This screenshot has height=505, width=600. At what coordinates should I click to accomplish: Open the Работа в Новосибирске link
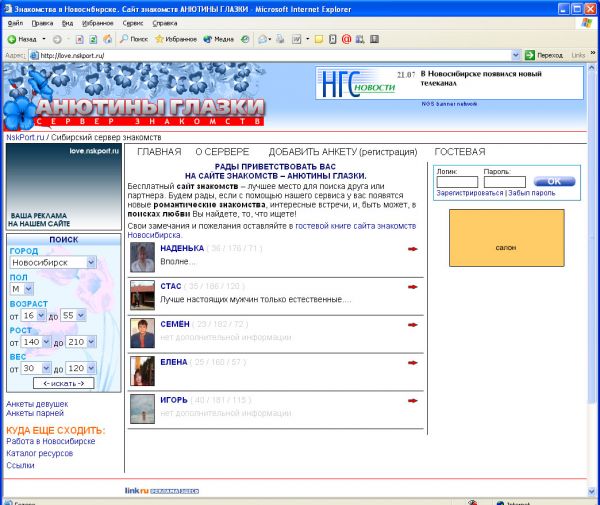[51, 441]
